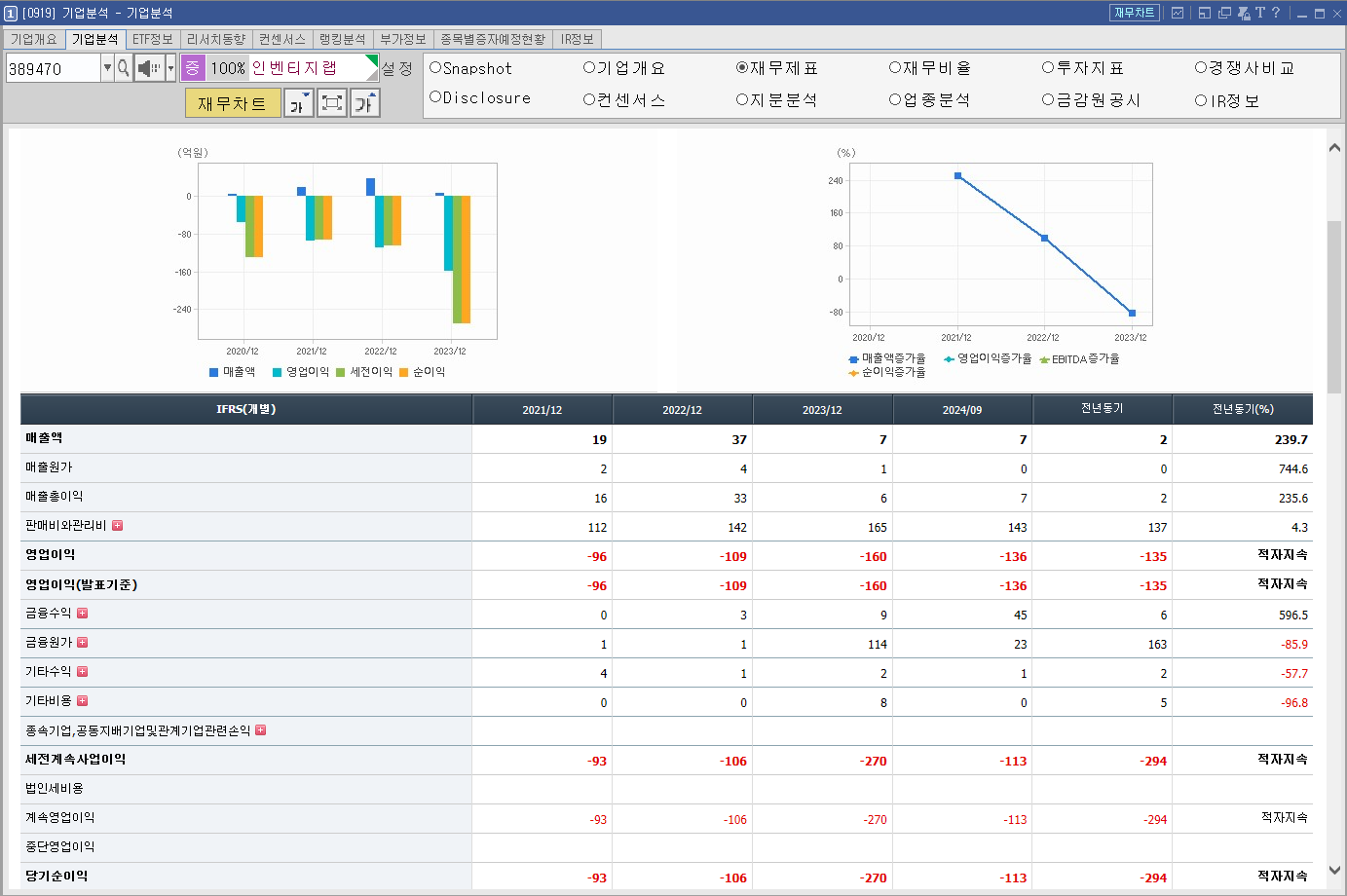Viewport: 1347px width, 896px height.
Task: Click the purple 증 margin badge
Action: click(192, 68)
